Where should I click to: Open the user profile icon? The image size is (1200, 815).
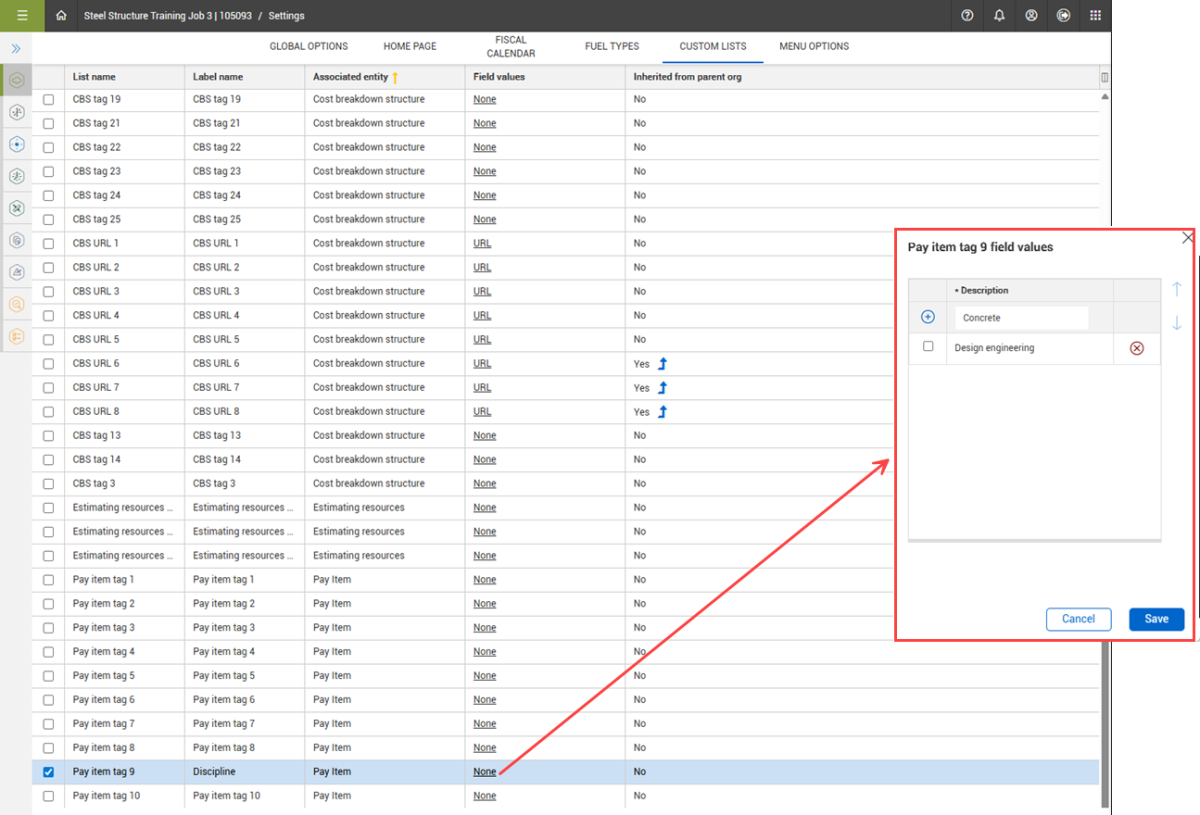(1031, 16)
